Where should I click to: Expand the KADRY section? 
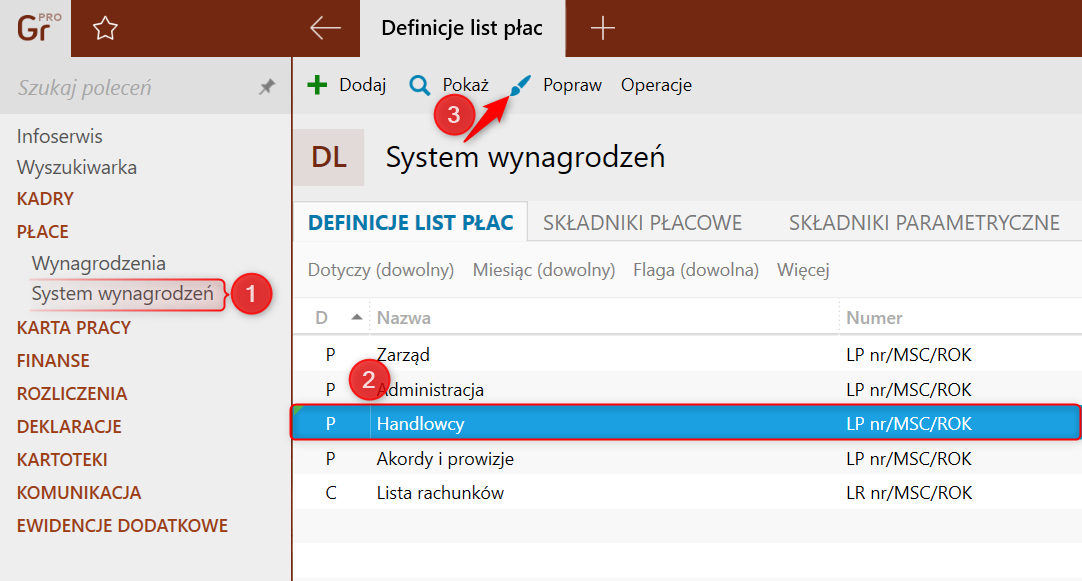tap(45, 199)
